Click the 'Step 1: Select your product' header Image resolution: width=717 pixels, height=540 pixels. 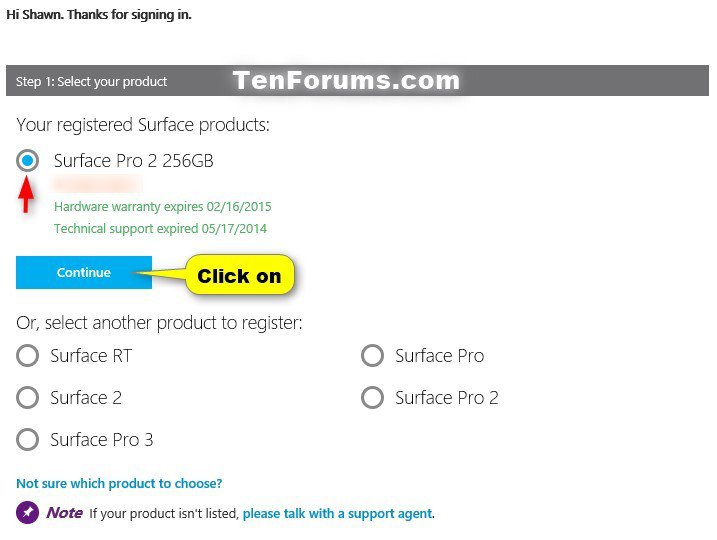[x=91, y=81]
